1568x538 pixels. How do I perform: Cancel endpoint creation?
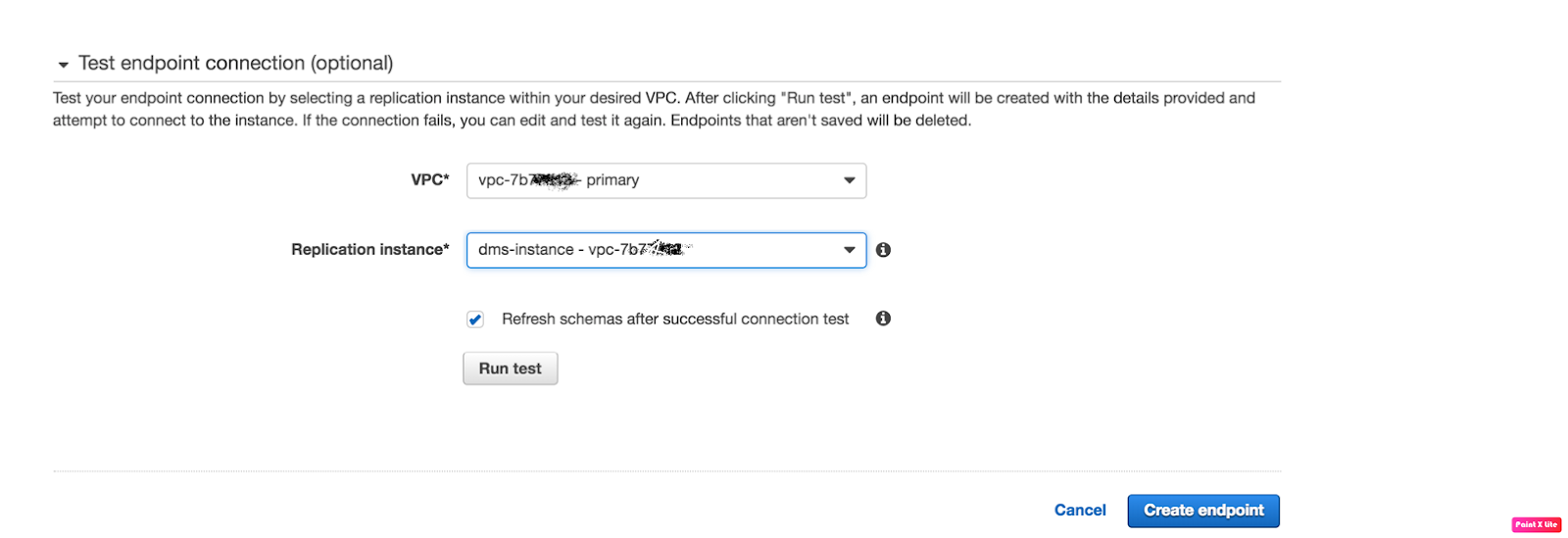click(1080, 511)
